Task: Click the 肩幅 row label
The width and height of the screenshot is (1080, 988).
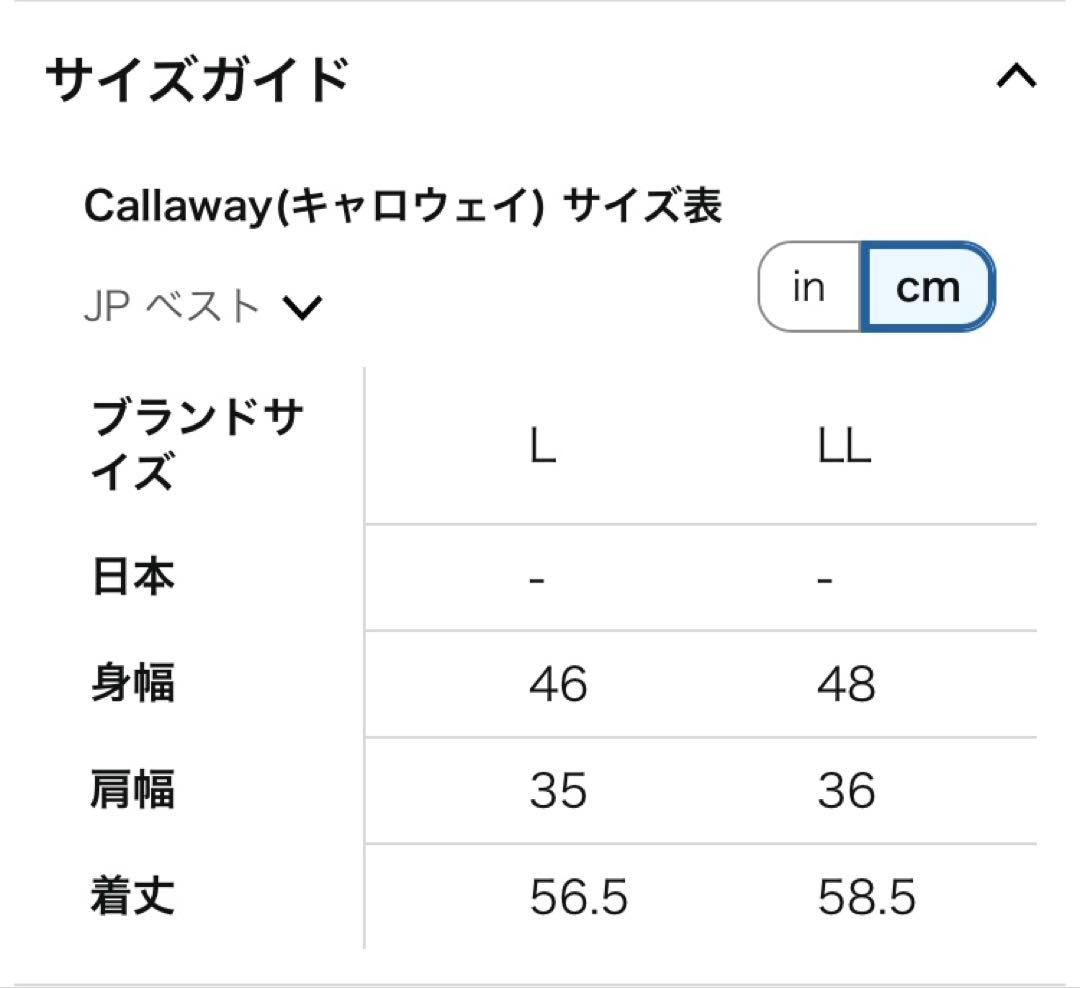Action: tap(133, 791)
